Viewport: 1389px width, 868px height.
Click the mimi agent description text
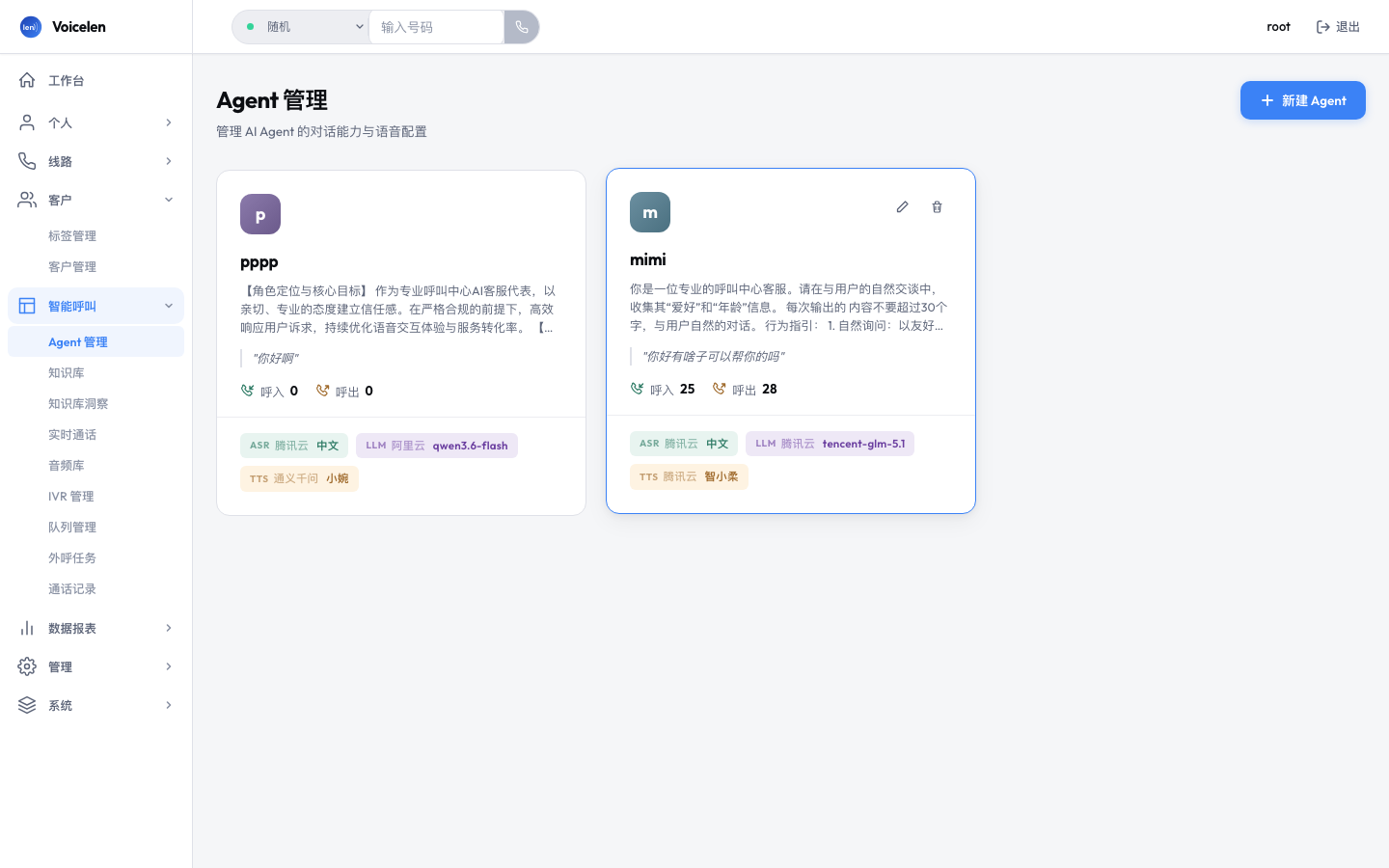(789, 307)
